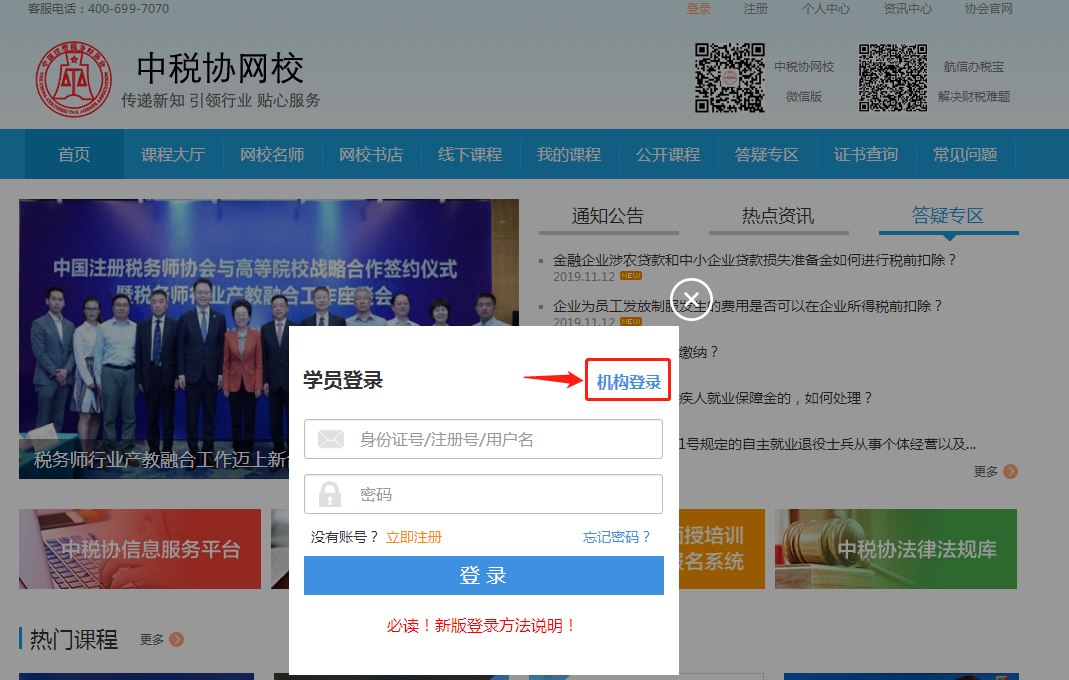
Task: Open 我的课程 in the navigation bar
Action: click(x=569, y=155)
